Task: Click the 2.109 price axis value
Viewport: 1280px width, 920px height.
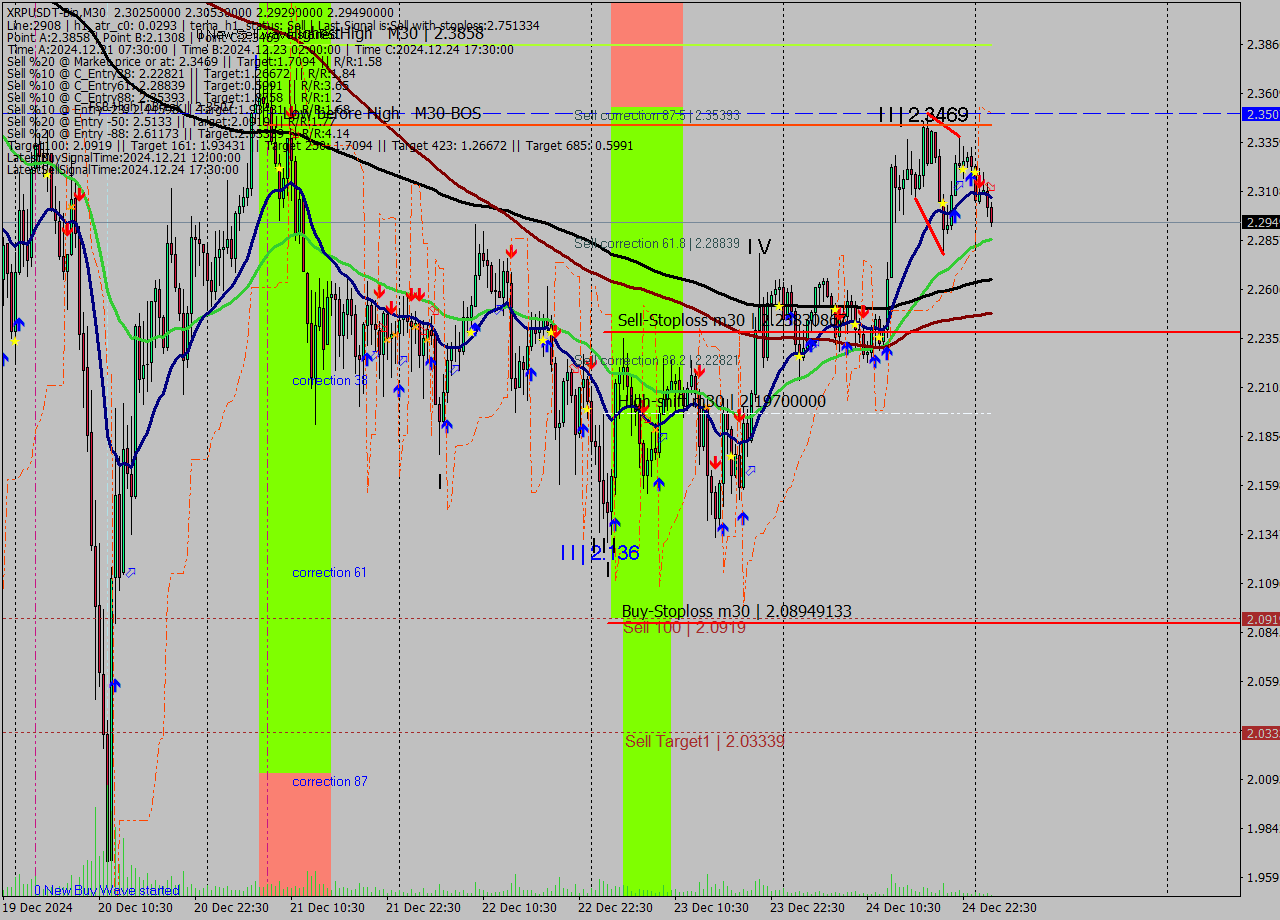Action: point(1263,584)
